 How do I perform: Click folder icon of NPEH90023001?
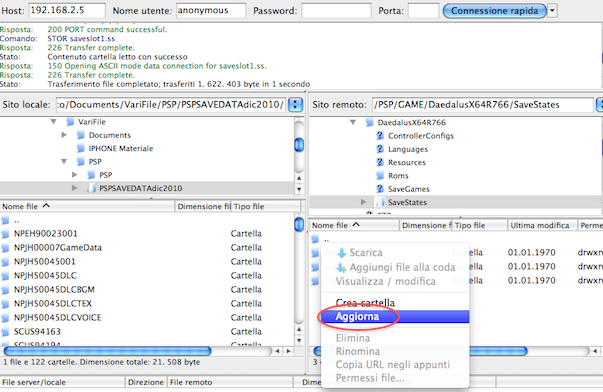coord(5,234)
